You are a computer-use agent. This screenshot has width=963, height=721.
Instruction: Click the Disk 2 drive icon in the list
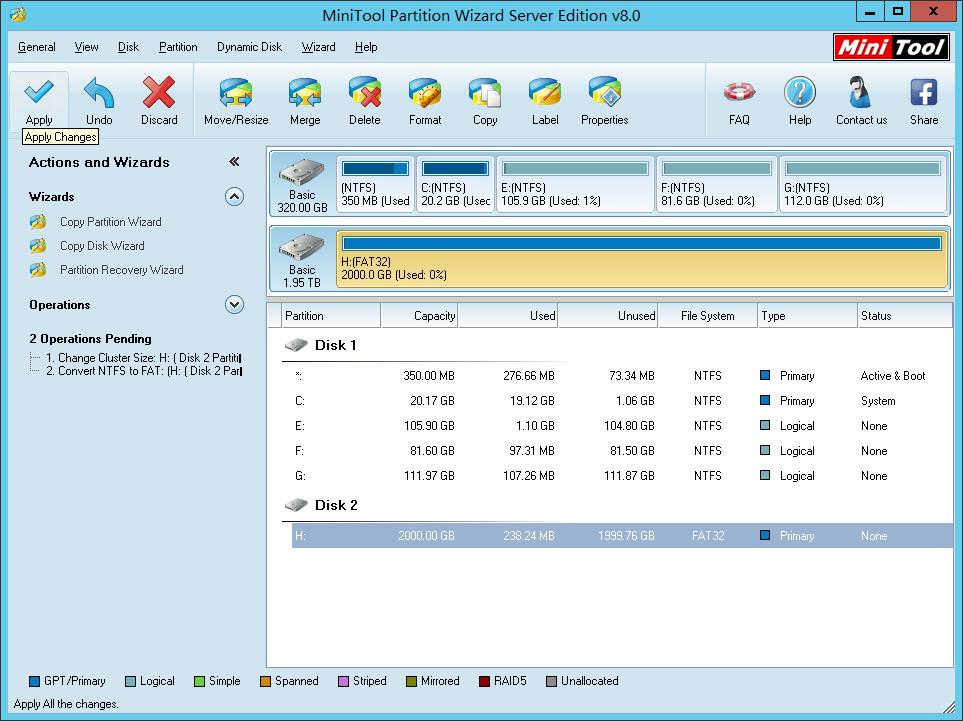296,505
